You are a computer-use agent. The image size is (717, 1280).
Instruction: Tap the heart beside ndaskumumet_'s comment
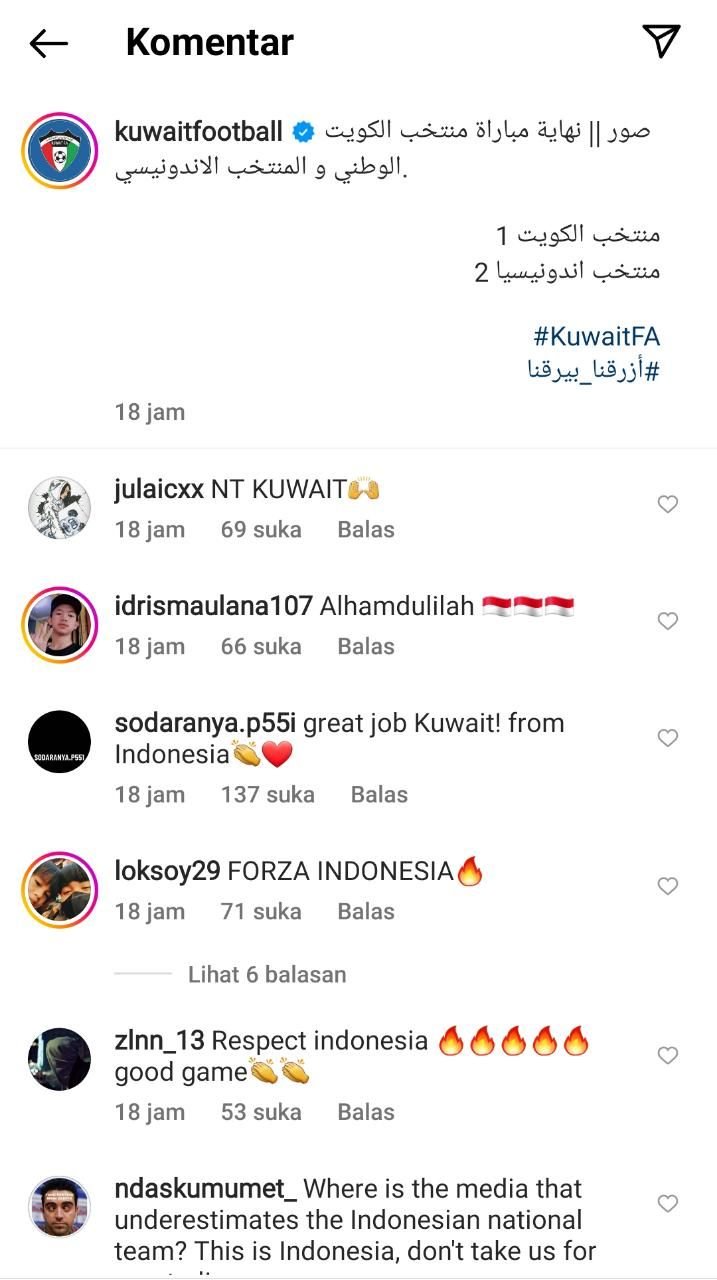point(667,1203)
